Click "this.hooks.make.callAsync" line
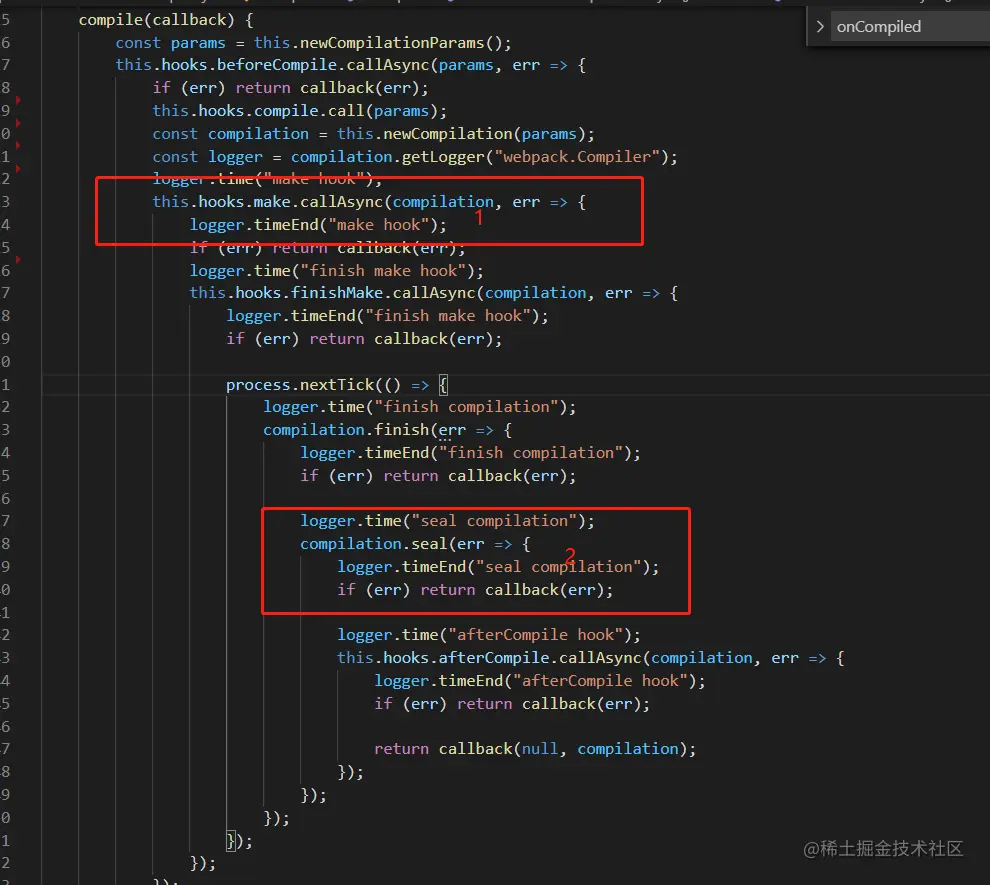The width and height of the screenshot is (990, 885). click(x=369, y=202)
